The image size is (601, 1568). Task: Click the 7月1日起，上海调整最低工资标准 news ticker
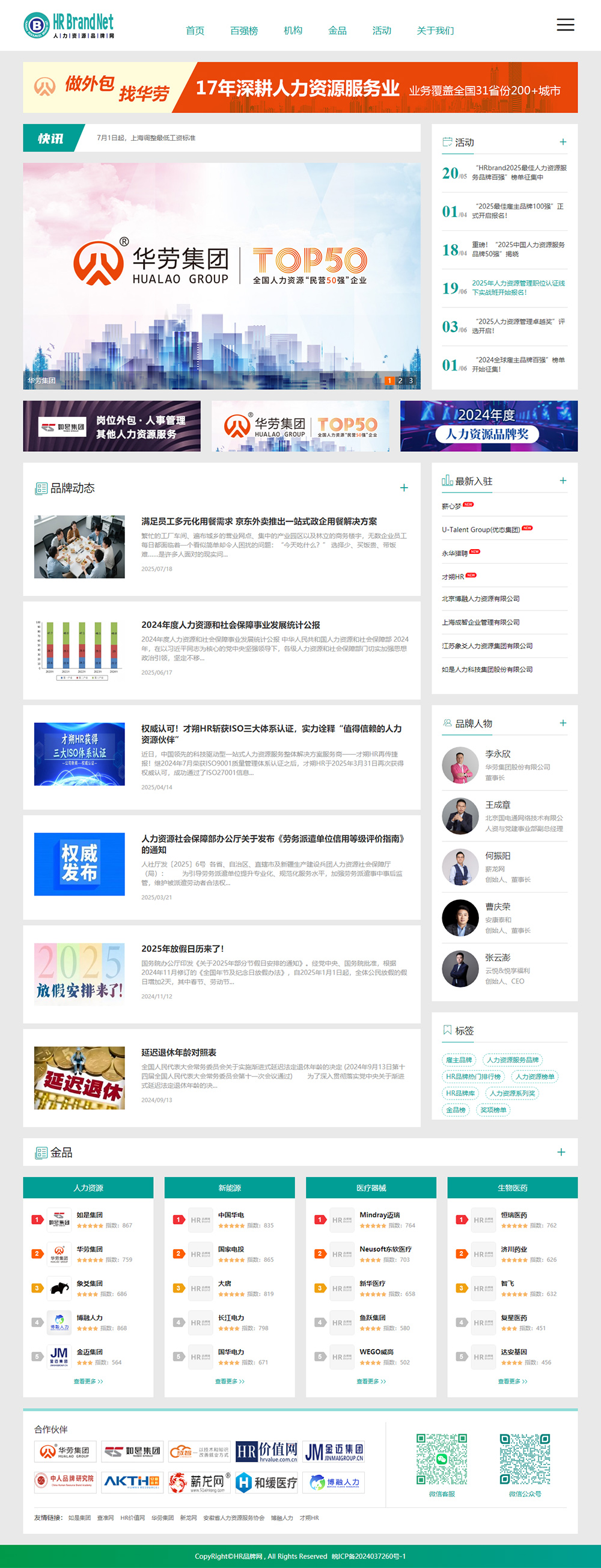tap(146, 138)
